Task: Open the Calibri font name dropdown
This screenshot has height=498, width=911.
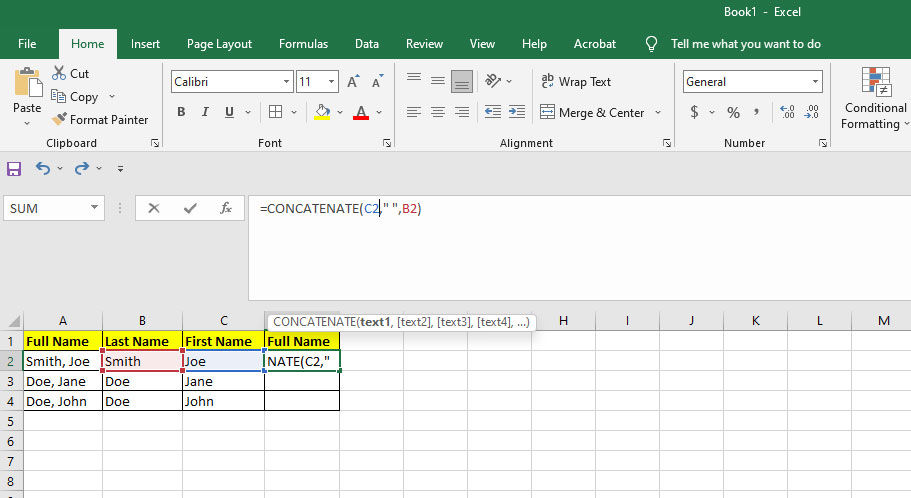Action: click(x=286, y=82)
